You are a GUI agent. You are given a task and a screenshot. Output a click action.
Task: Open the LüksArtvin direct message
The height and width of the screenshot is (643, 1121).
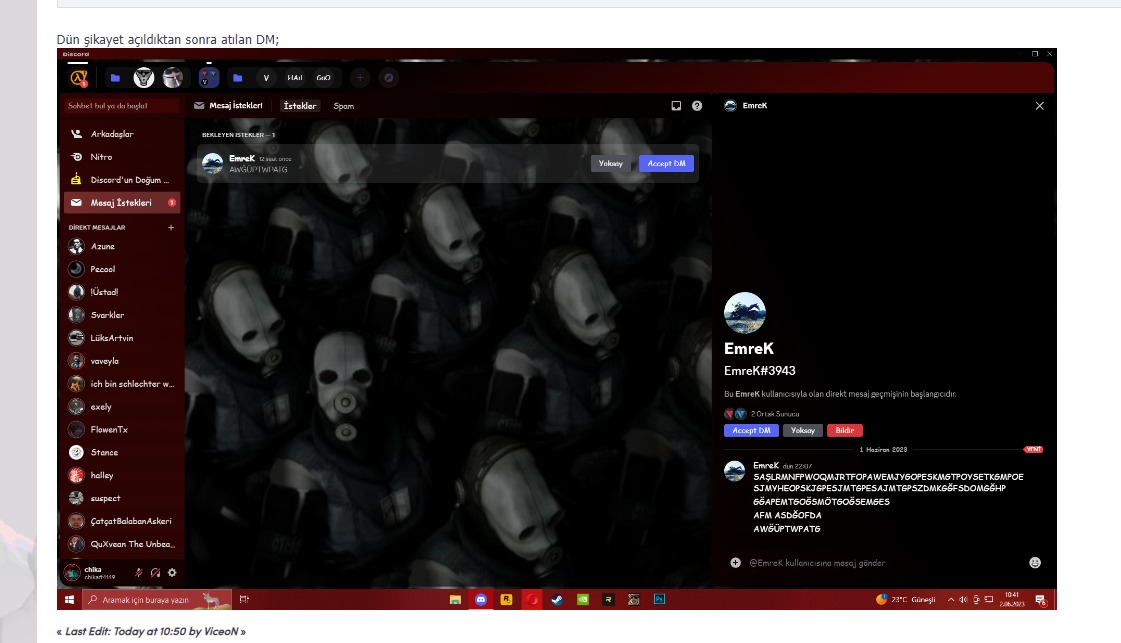122,338
